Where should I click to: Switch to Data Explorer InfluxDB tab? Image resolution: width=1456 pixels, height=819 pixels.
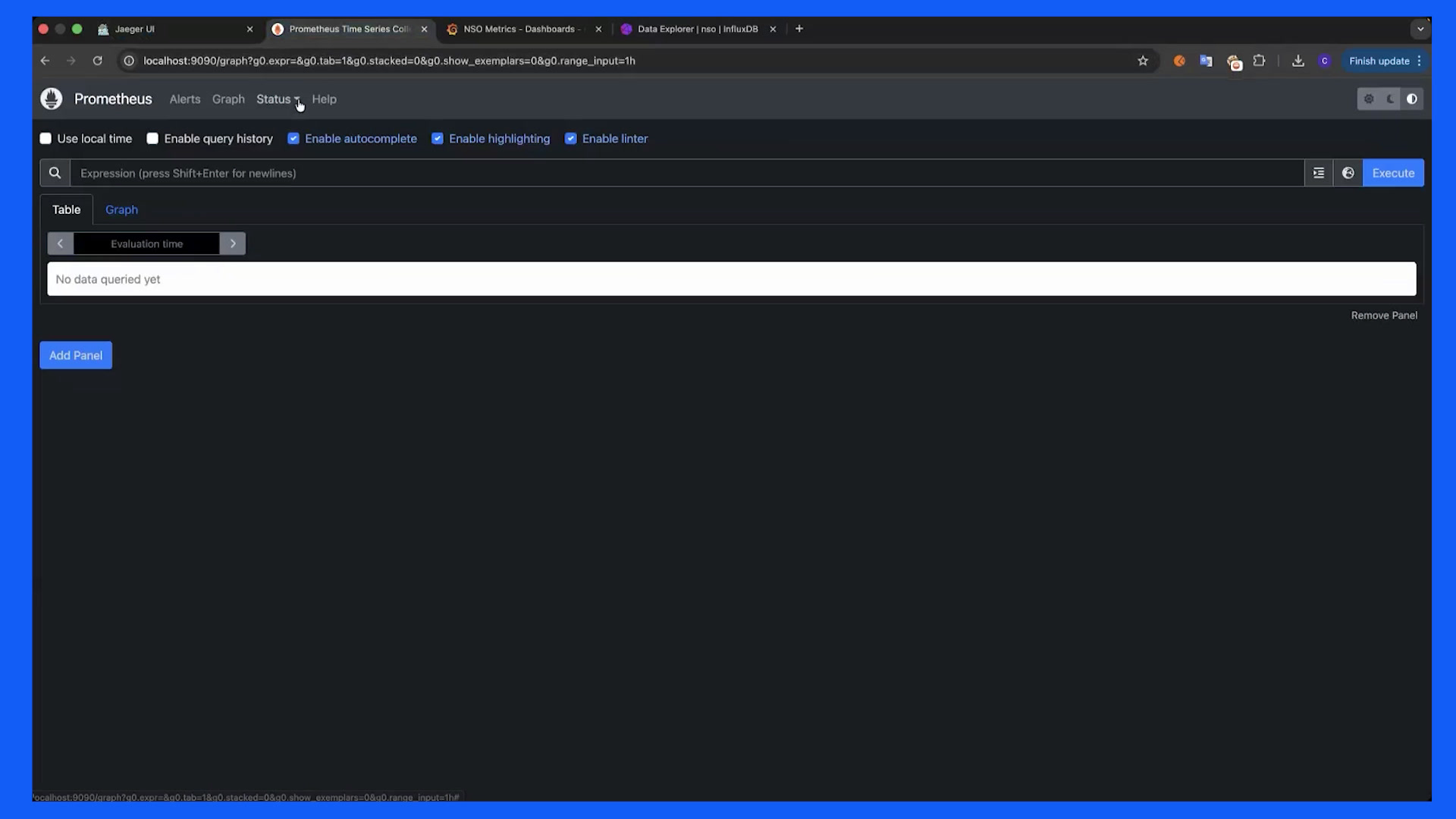tap(698, 29)
